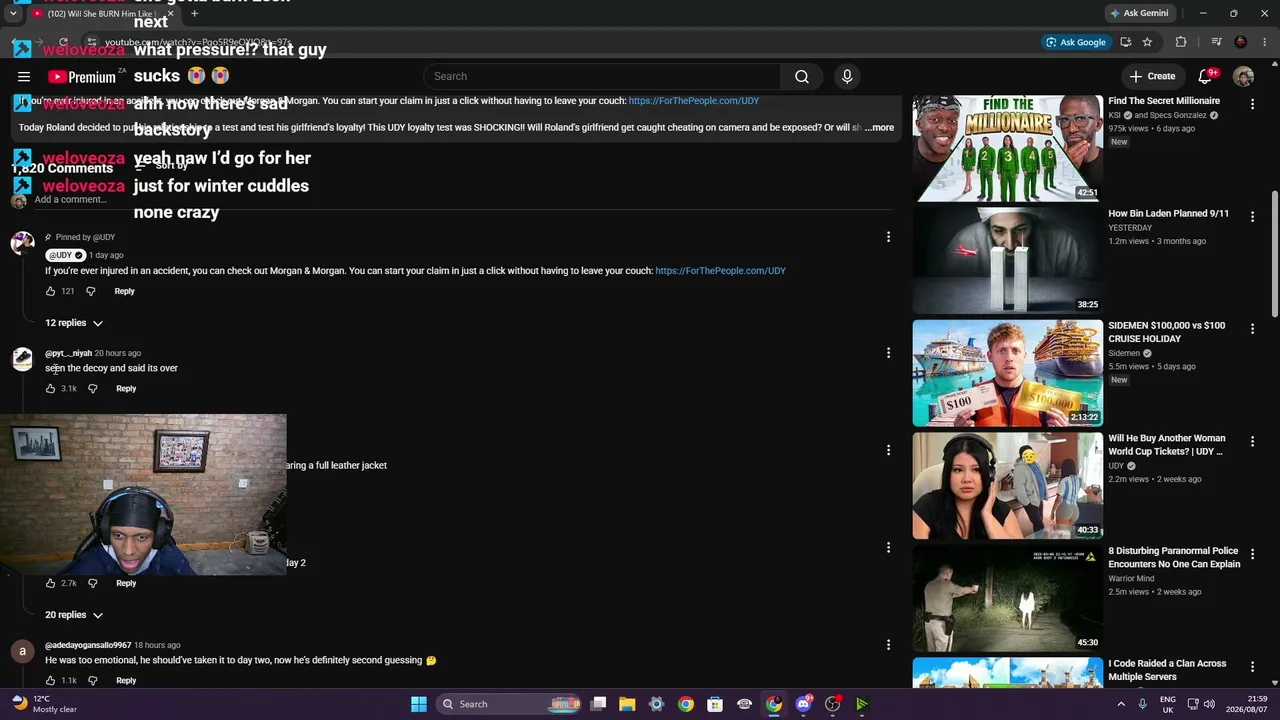Screen dimensions: 1280x720
Task: Dislike the 'seen the decoy' comment
Action: point(92,388)
